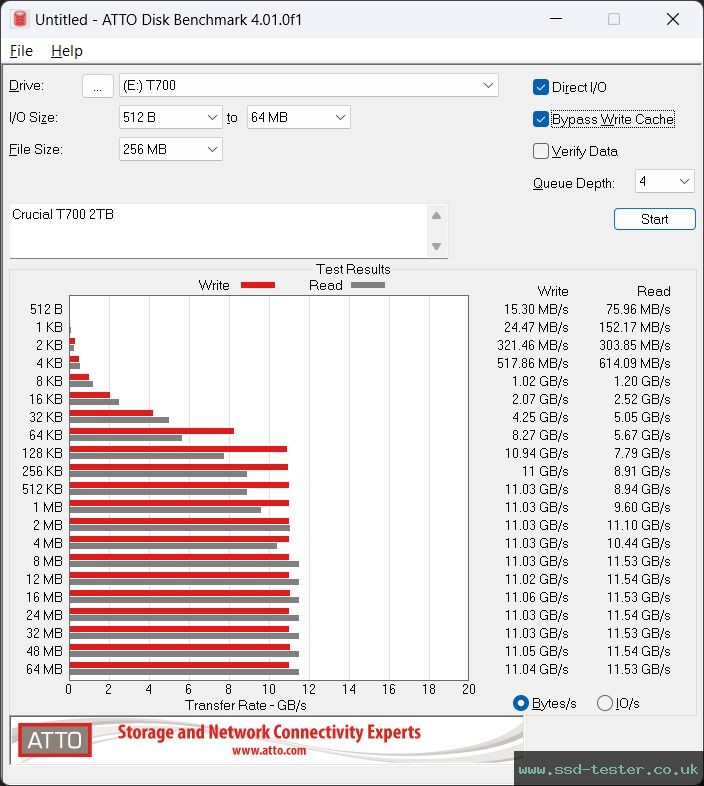Click the 16 MB write value 11.06 GB/s
Screen dimensions: 704x786
point(537,597)
